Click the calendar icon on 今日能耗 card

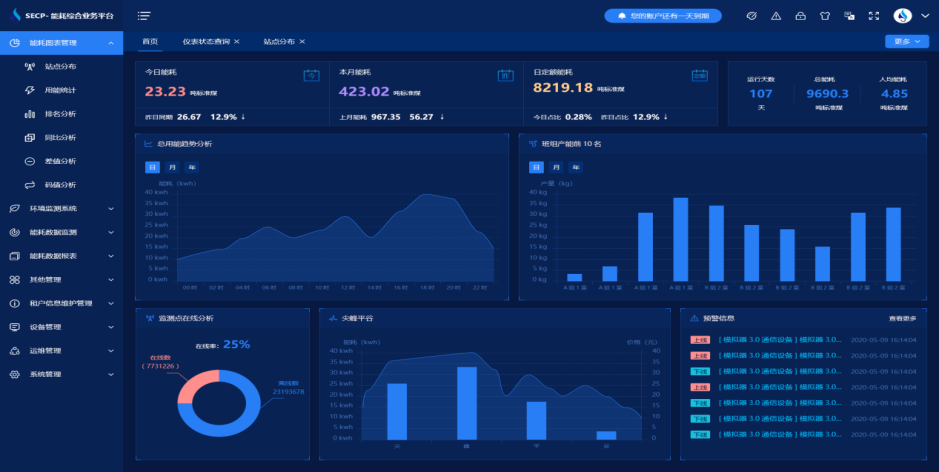(311, 75)
